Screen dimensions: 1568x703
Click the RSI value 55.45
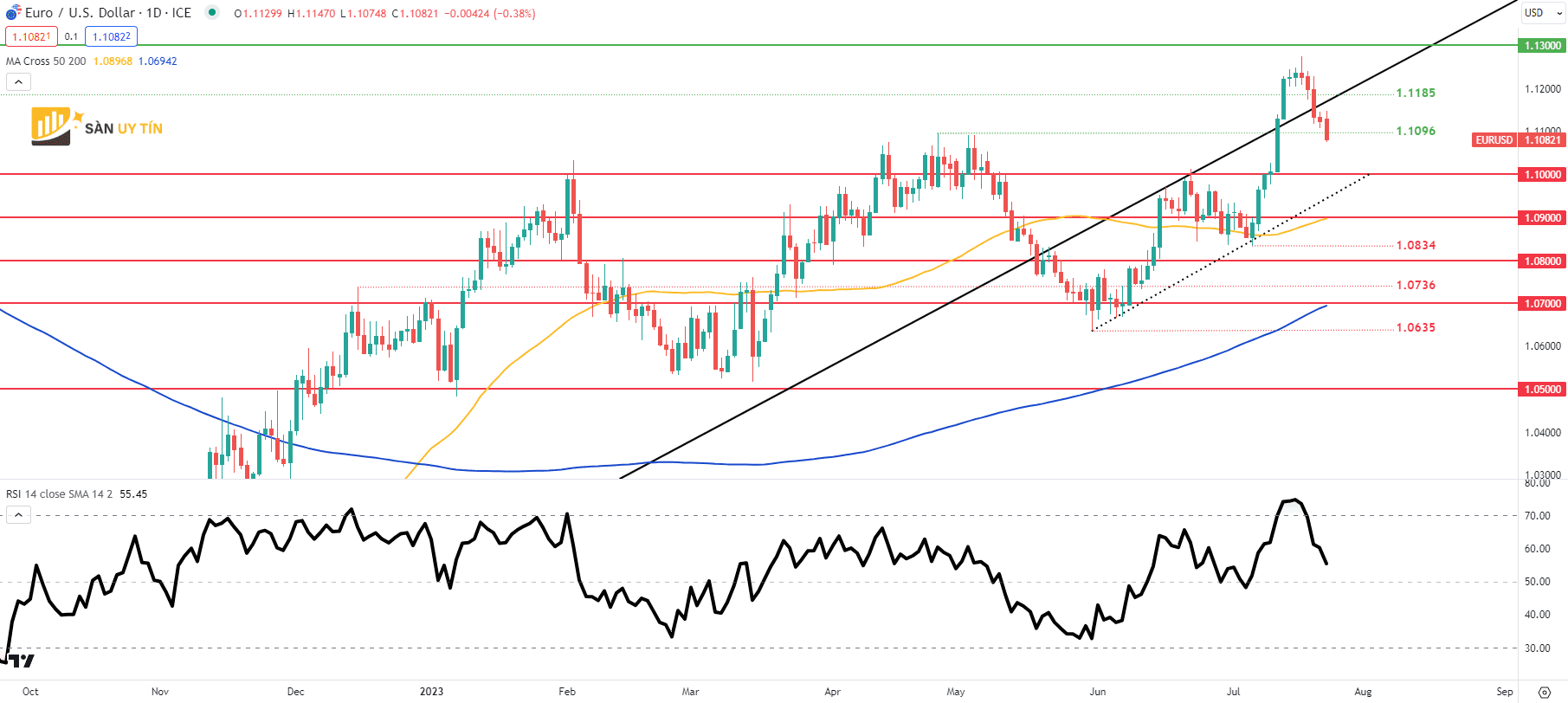[x=133, y=494]
